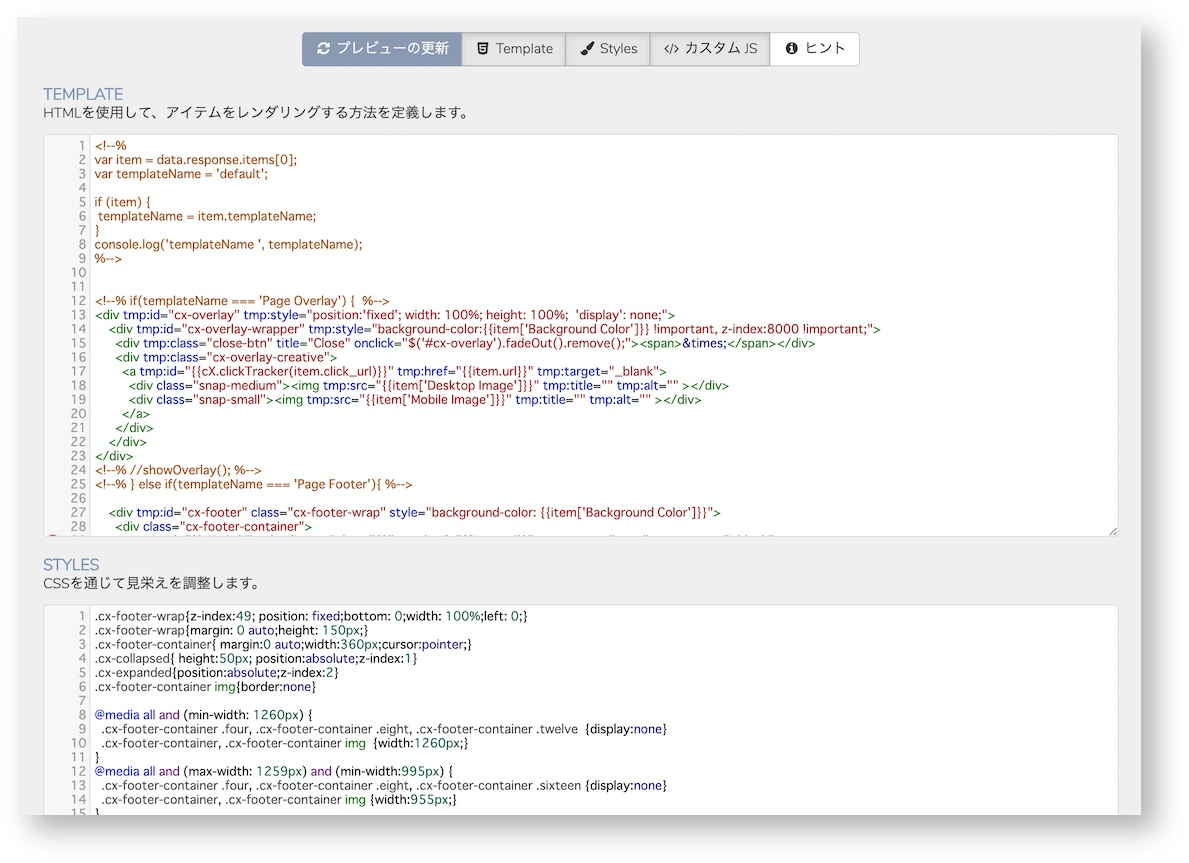The height and width of the screenshot is (863, 1189).
Task: Click the cx-overlay div line 13
Action: (384, 315)
